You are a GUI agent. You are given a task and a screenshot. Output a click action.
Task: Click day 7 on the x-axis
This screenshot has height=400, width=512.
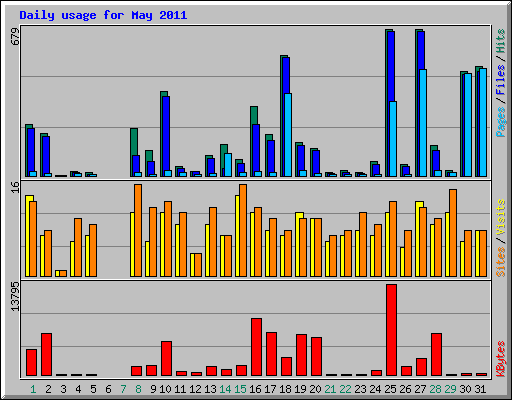click(123, 389)
